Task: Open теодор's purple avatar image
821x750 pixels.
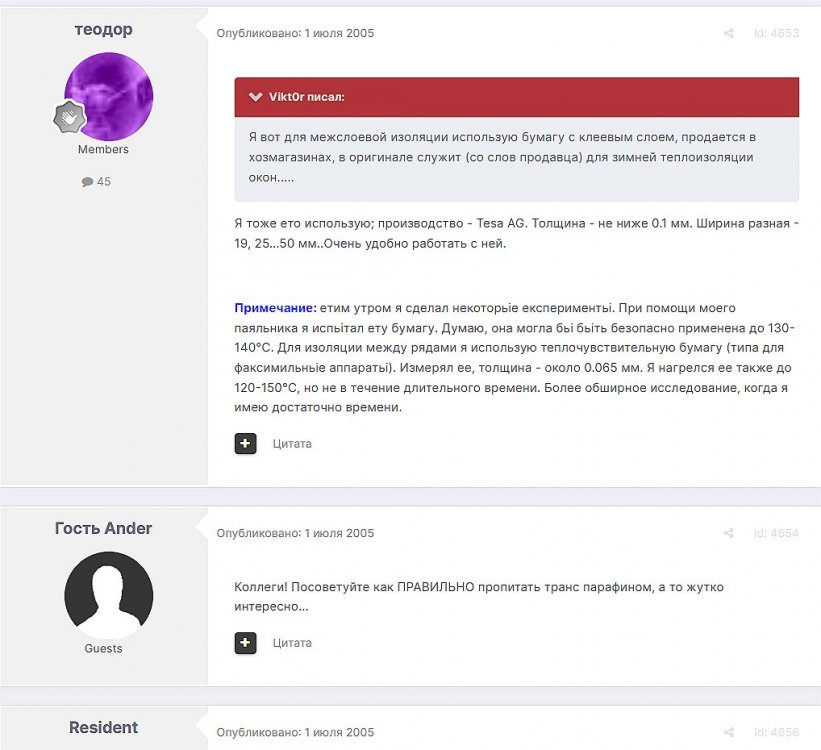Action: click(109, 96)
